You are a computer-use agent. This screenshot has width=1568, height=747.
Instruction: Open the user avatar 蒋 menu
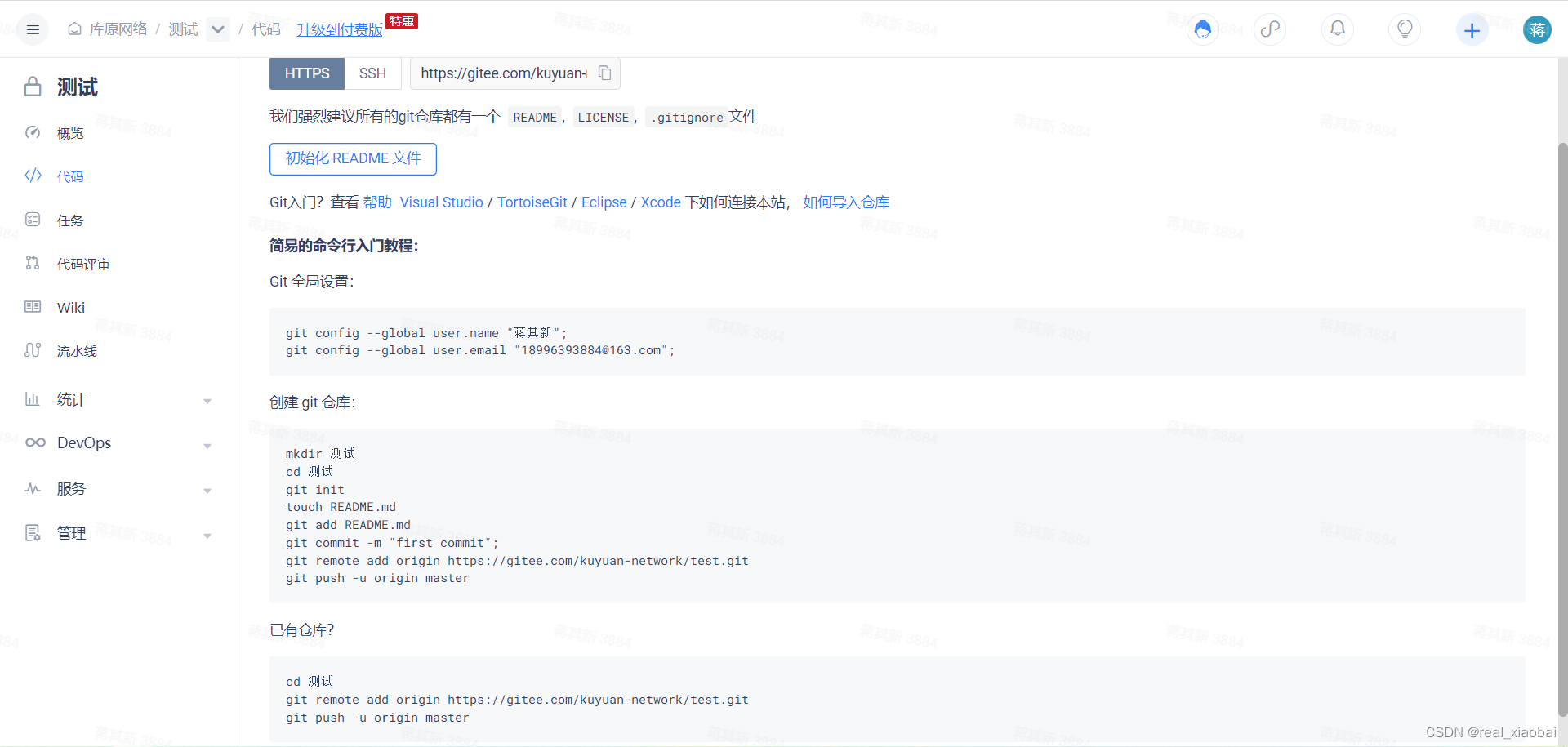[x=1537, y=30]
